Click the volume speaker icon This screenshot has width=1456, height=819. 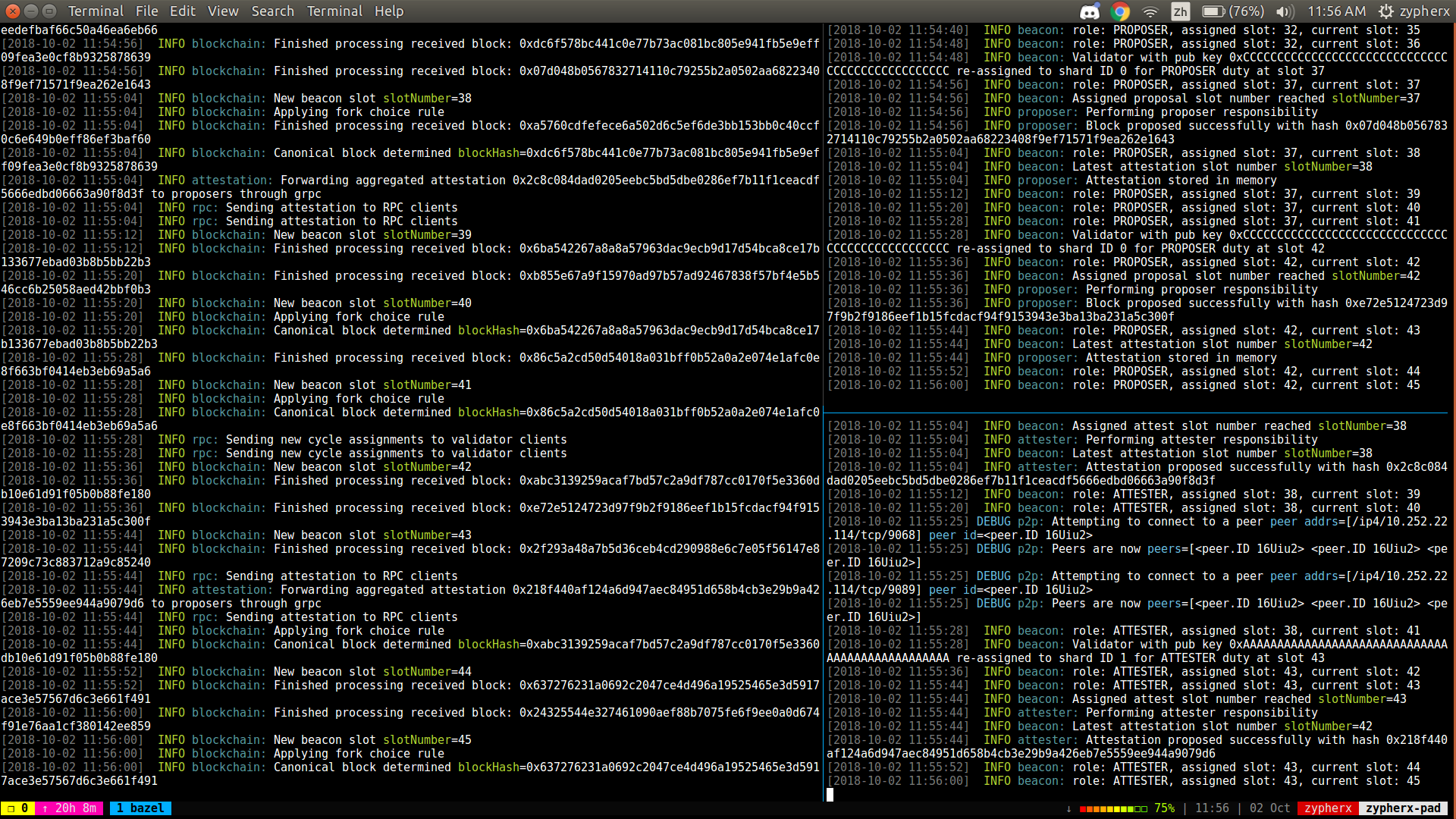(x=1284, y=11)
